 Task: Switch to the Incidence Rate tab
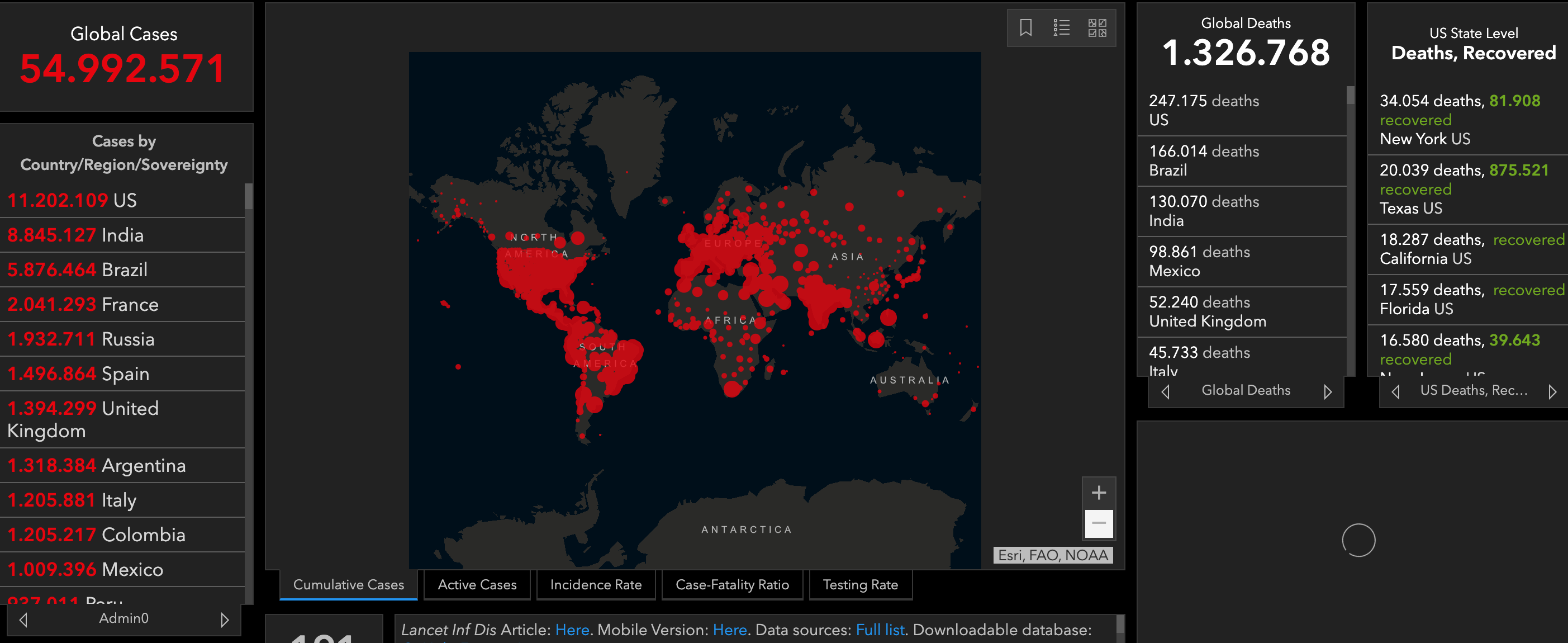pyautogui.click(x=595, y=584)
